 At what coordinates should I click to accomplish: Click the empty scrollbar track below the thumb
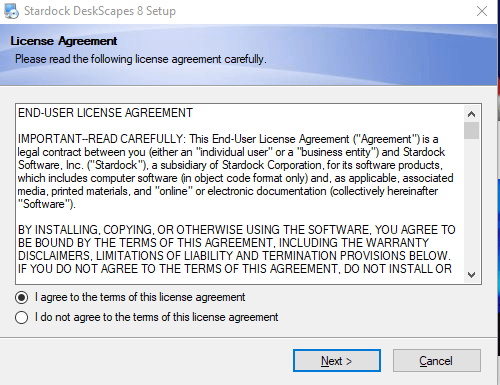point(471,203)
